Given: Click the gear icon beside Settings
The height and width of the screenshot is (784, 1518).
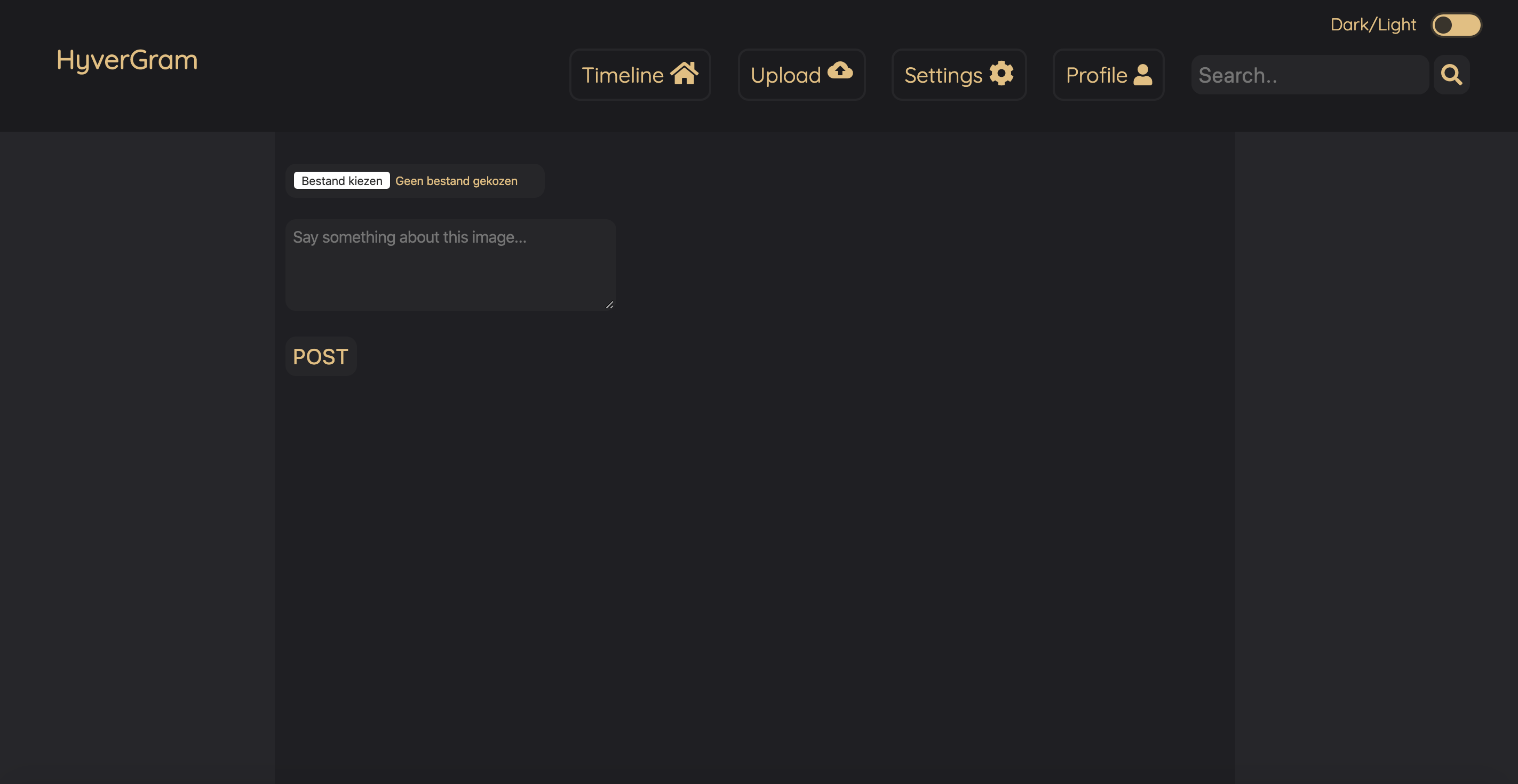Looking at the screenshot, I should point(1001,74).
